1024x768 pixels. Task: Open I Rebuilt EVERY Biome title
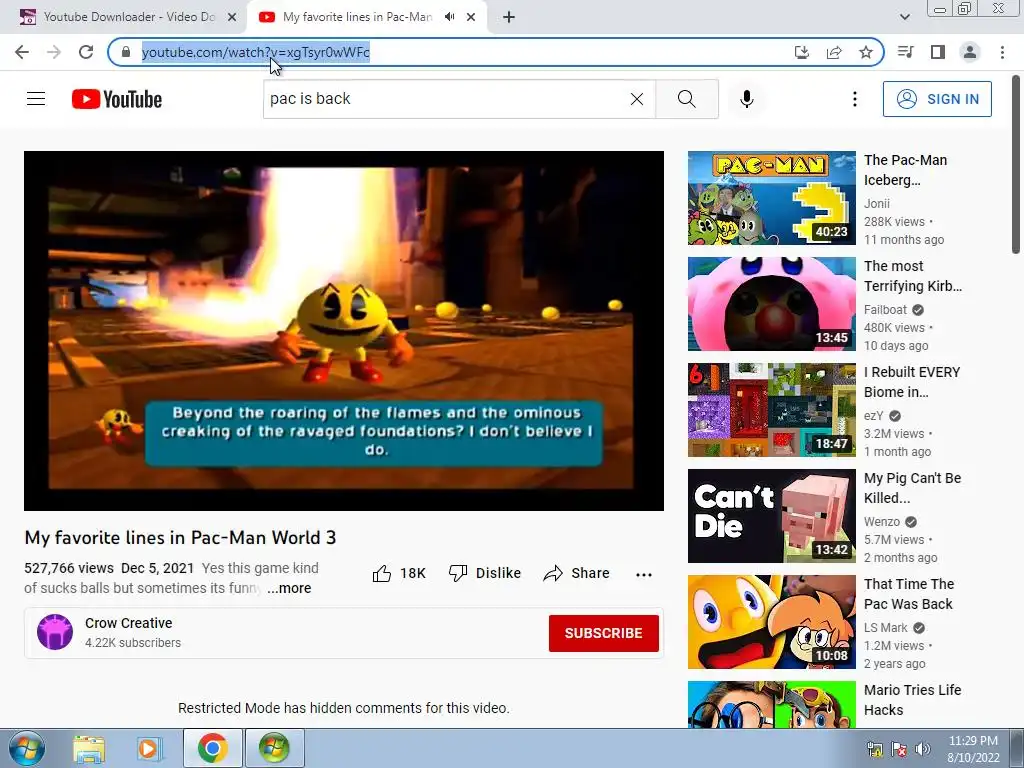pyautogui.click(x=912, y=382)
